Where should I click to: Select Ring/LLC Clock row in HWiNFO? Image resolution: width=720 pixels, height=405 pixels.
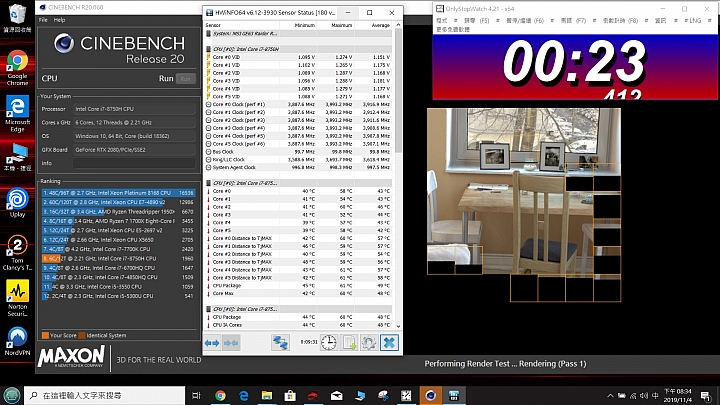tap(298, 159)
